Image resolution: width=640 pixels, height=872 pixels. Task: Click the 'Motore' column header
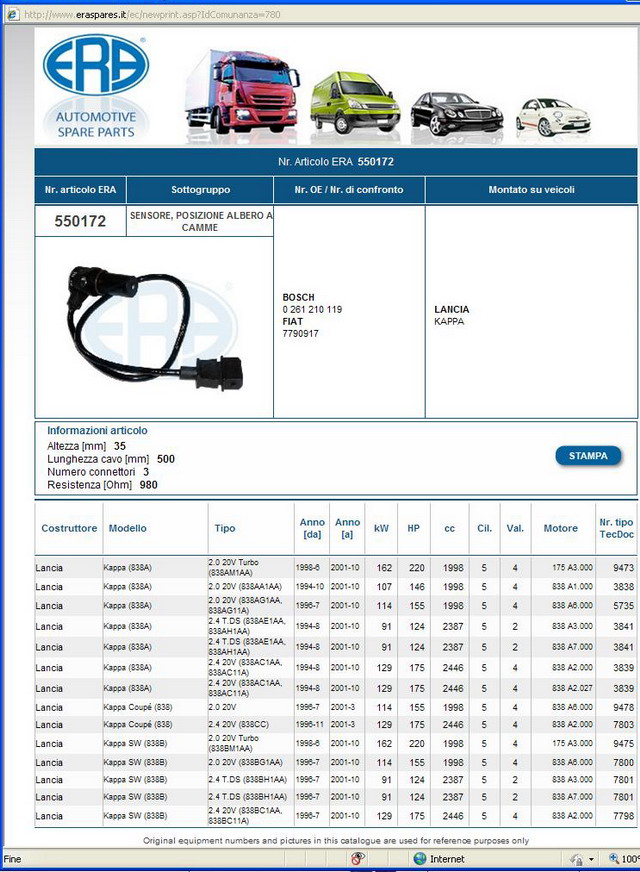point(560,528)
